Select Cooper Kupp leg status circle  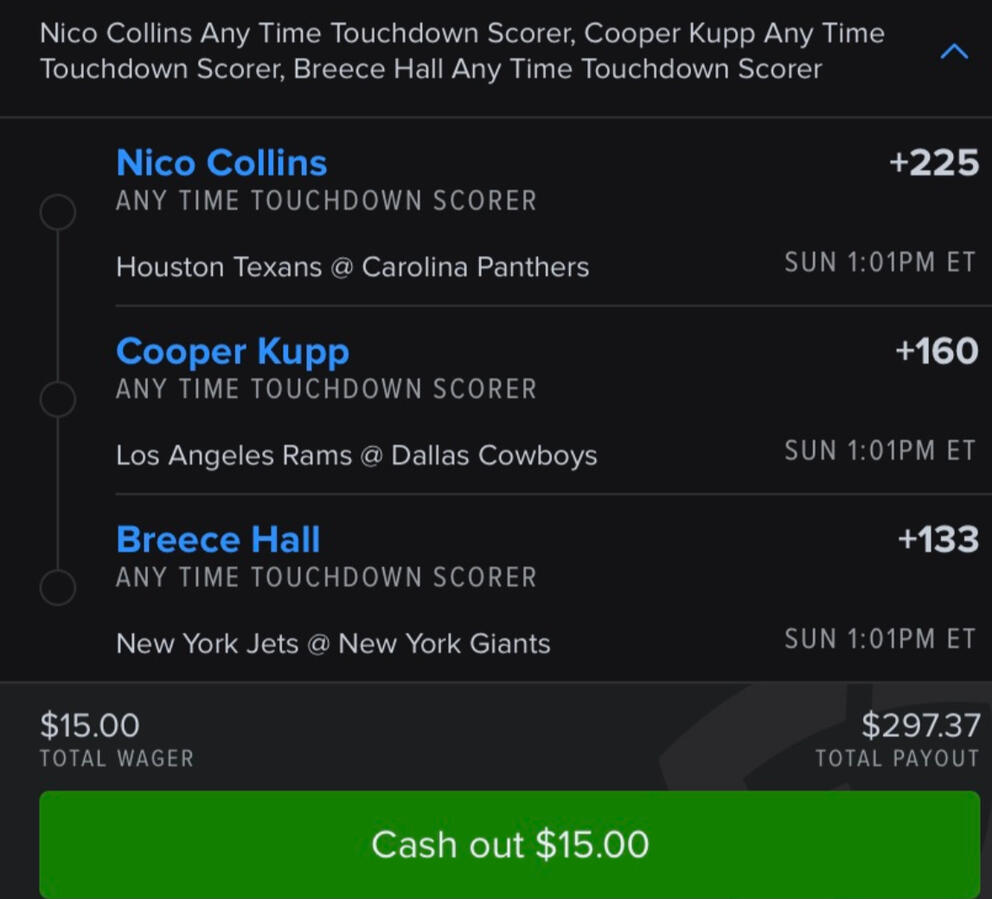[58, 399]
